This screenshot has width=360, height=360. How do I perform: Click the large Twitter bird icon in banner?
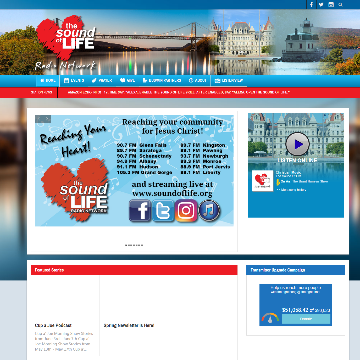tap(163, 210)
